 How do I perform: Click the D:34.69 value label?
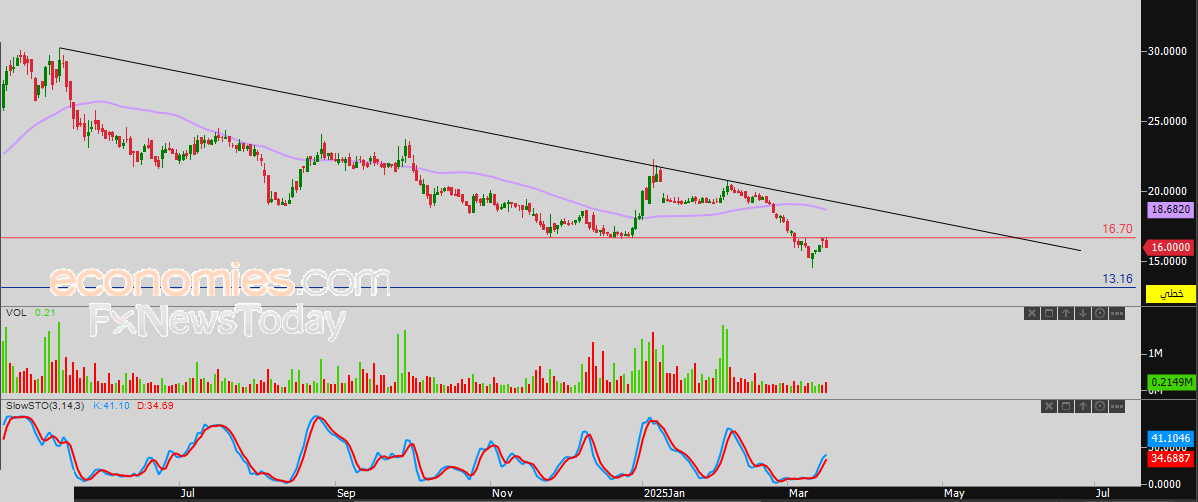(155, 405)
